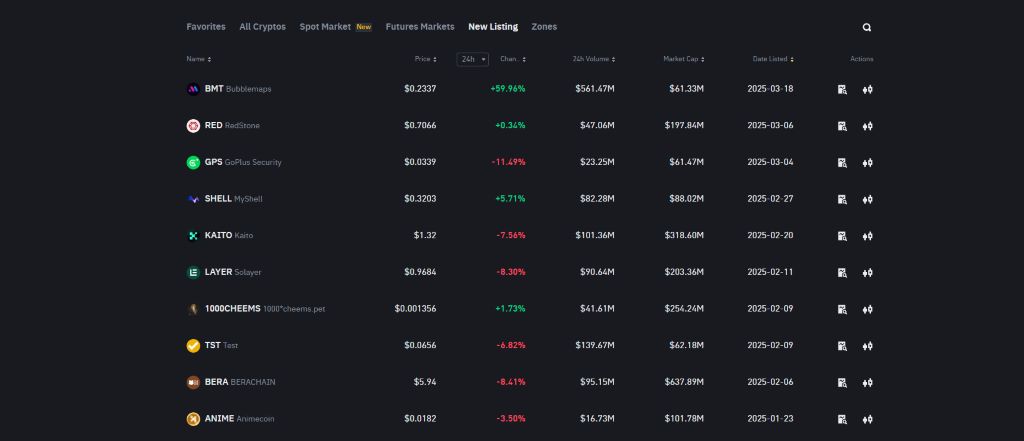Screen dimensions: 1024x441
Task: Open trade chart icon for GPS row
Action: [867, 163]
